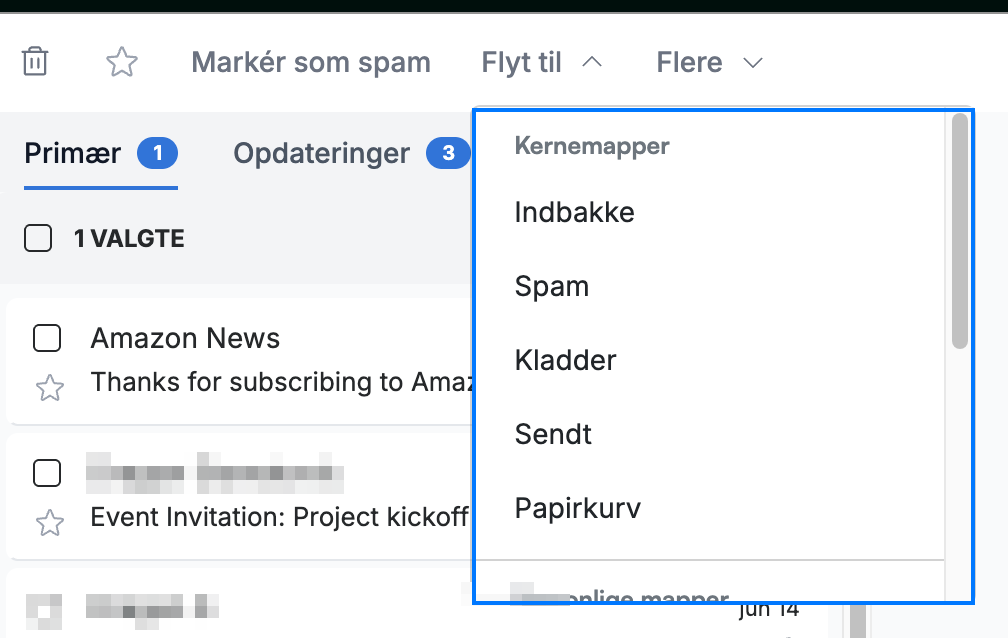Image resolution: width=1008 pixels, height=638 pixels.
Task: Choose Papirkurv as destination
Action: [x=710, y=508]
